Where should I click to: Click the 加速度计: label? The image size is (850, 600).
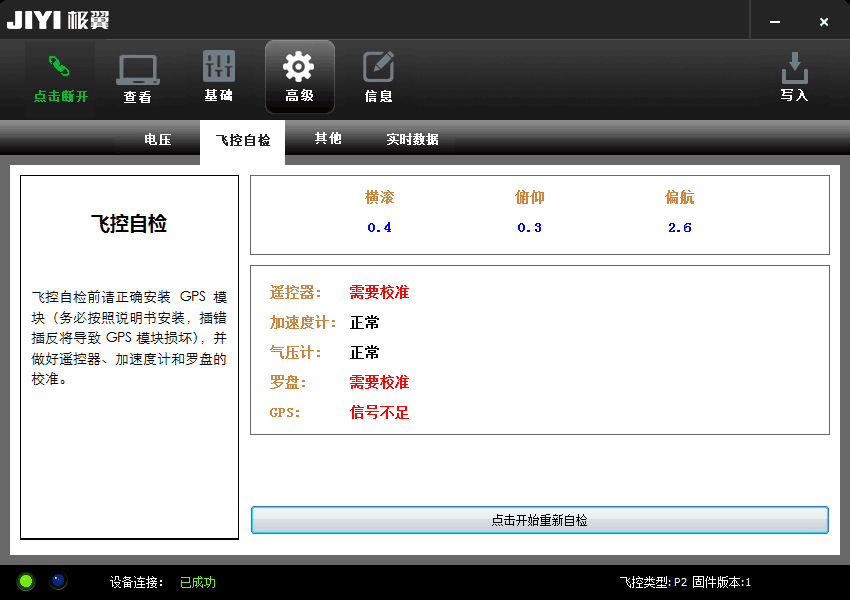coord(303,323)
